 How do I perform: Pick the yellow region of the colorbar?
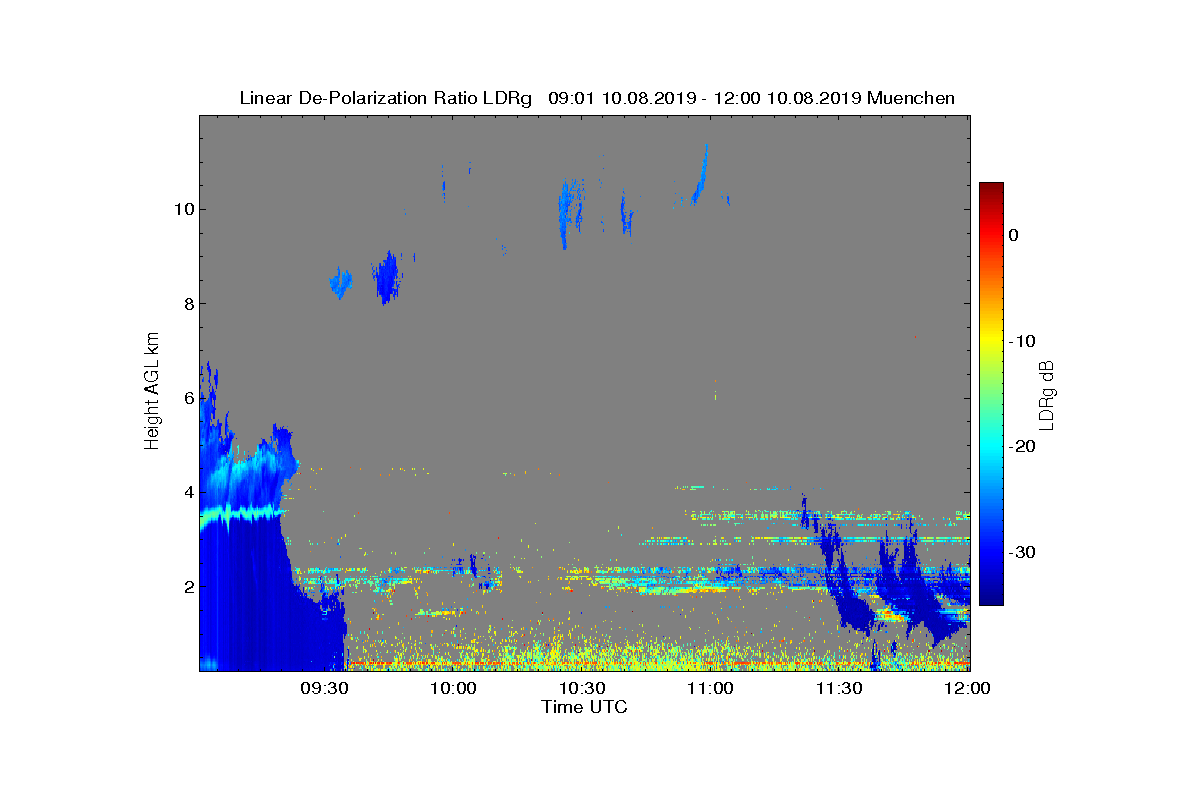991,341
